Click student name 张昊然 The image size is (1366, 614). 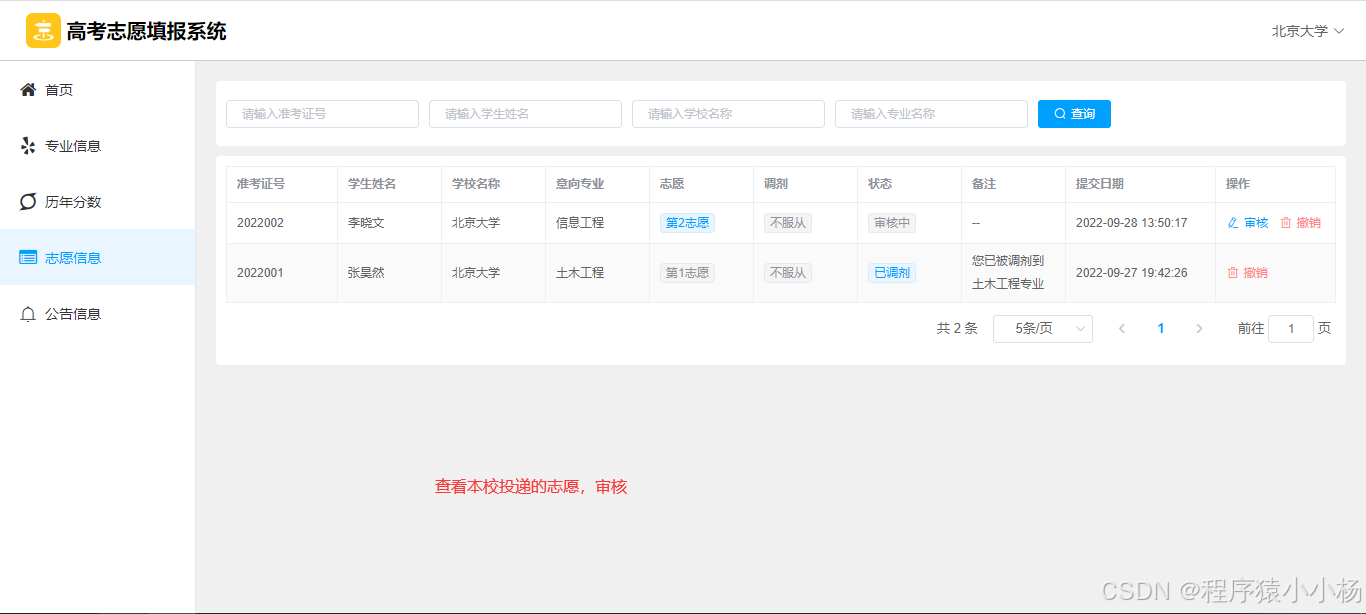click(366, 273)
